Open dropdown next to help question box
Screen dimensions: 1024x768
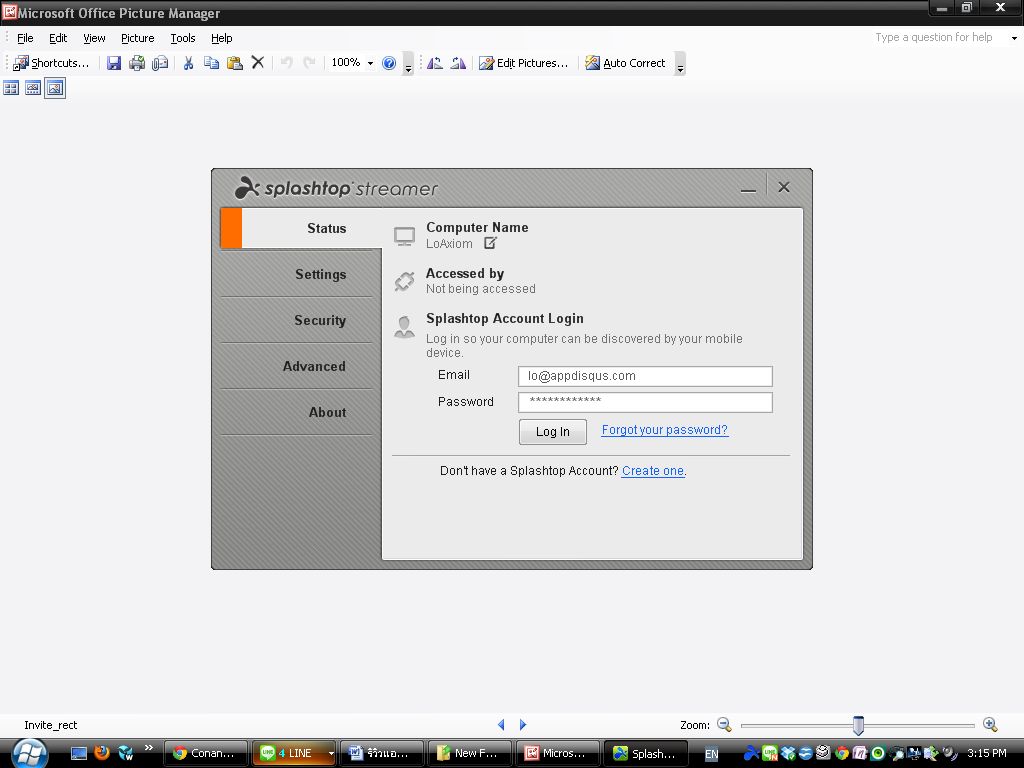click(x=1014, y=38)
